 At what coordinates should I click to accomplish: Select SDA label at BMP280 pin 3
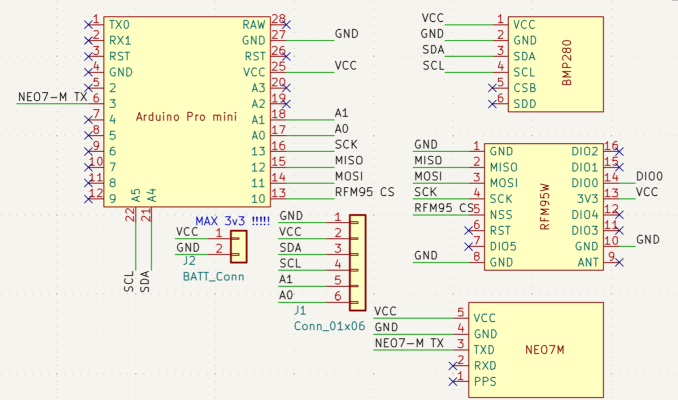433,50
